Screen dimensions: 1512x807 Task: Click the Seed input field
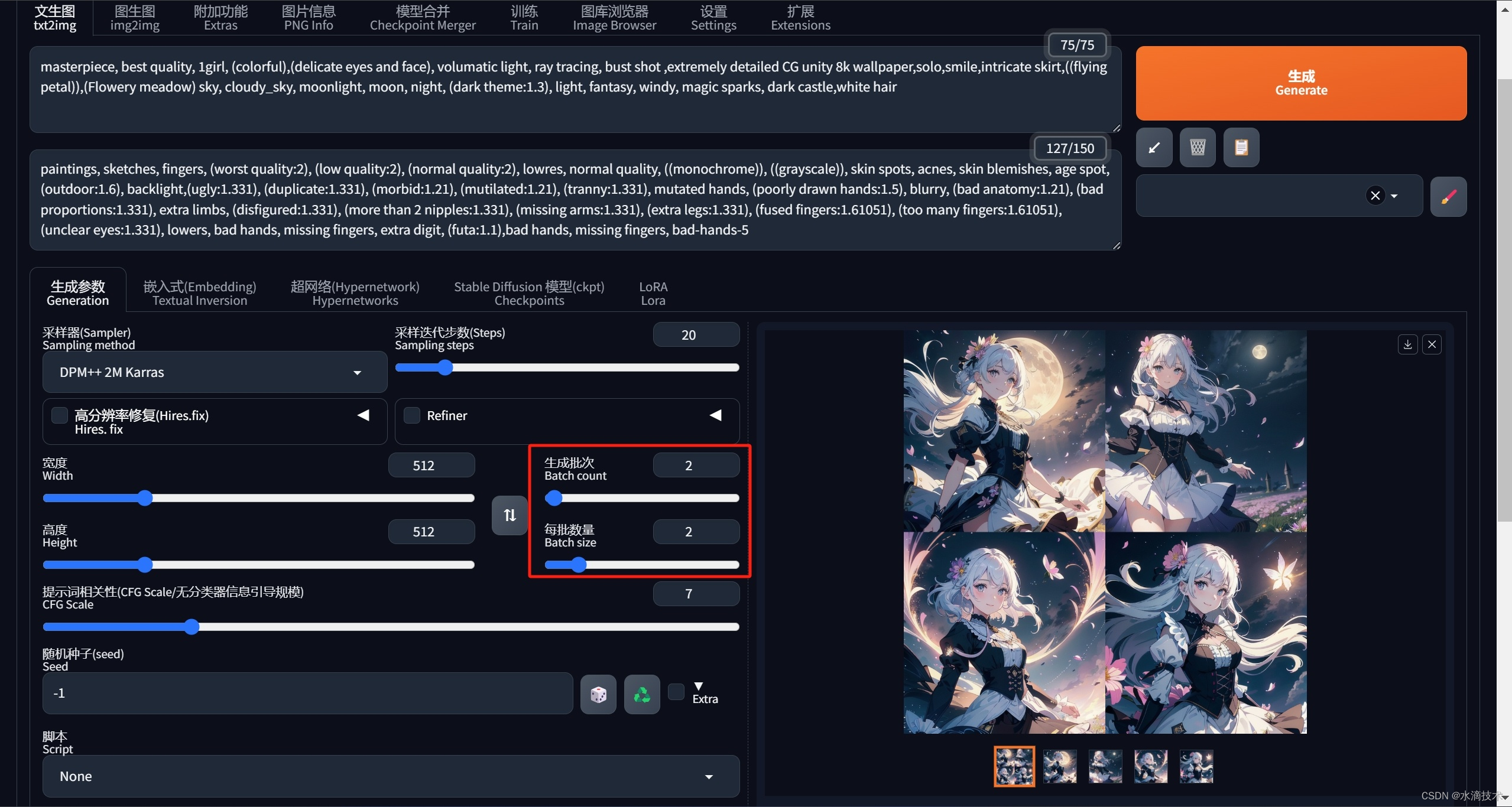[307, 694]
